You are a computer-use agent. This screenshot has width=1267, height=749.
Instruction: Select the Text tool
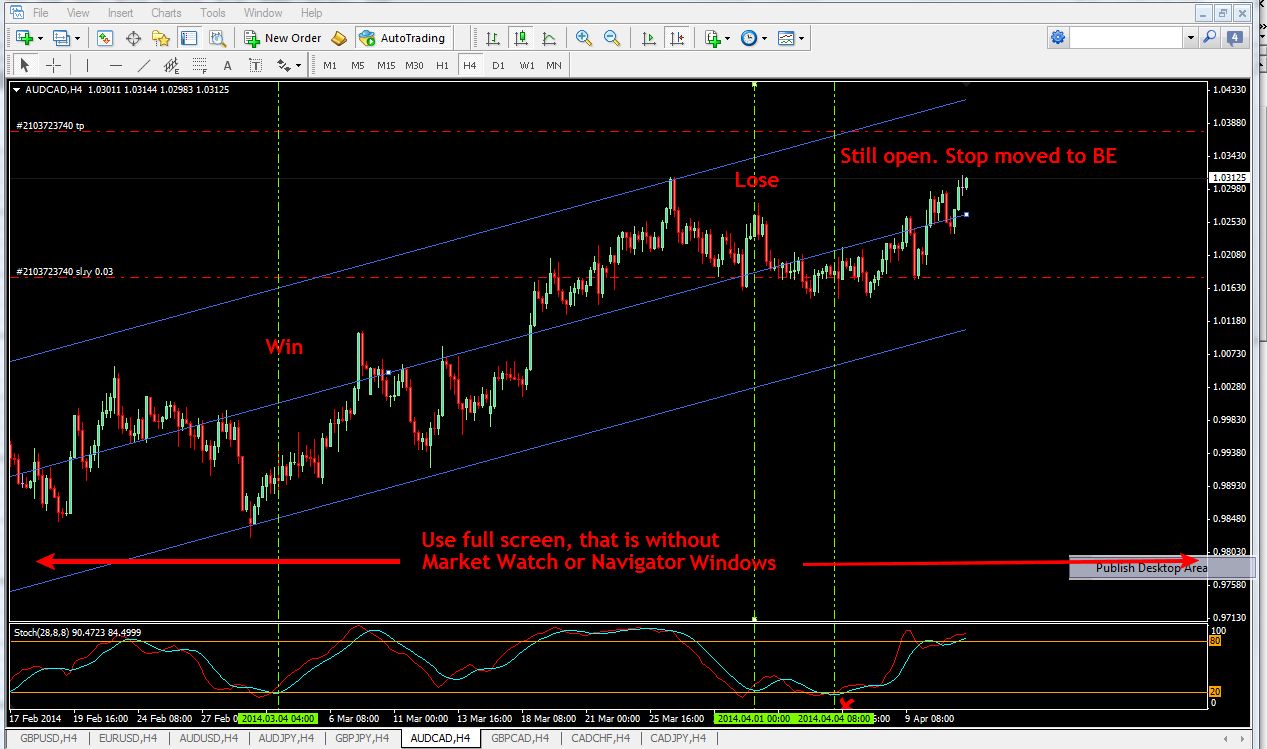(x=227, y=65)
